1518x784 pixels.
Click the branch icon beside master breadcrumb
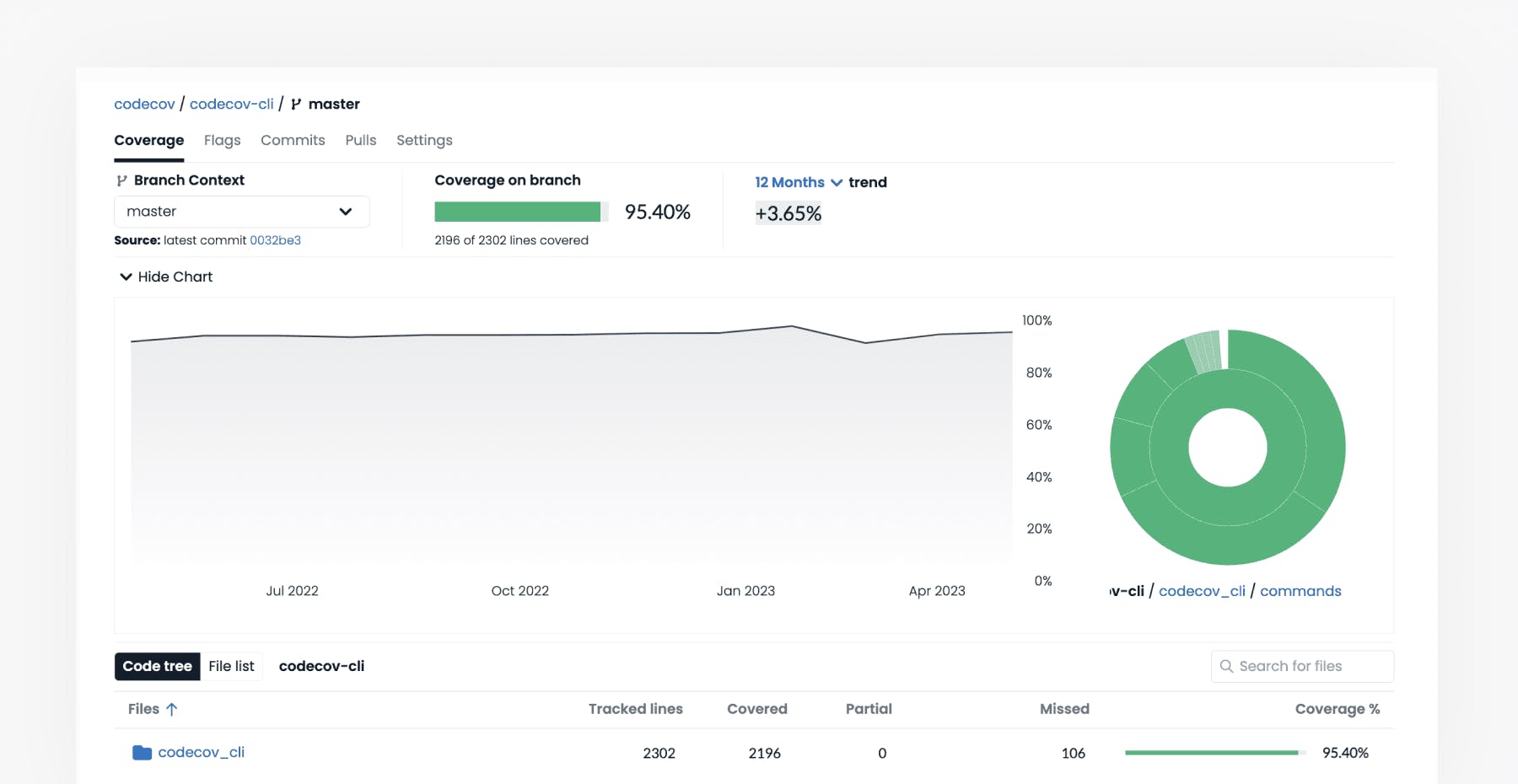point(296,105)
